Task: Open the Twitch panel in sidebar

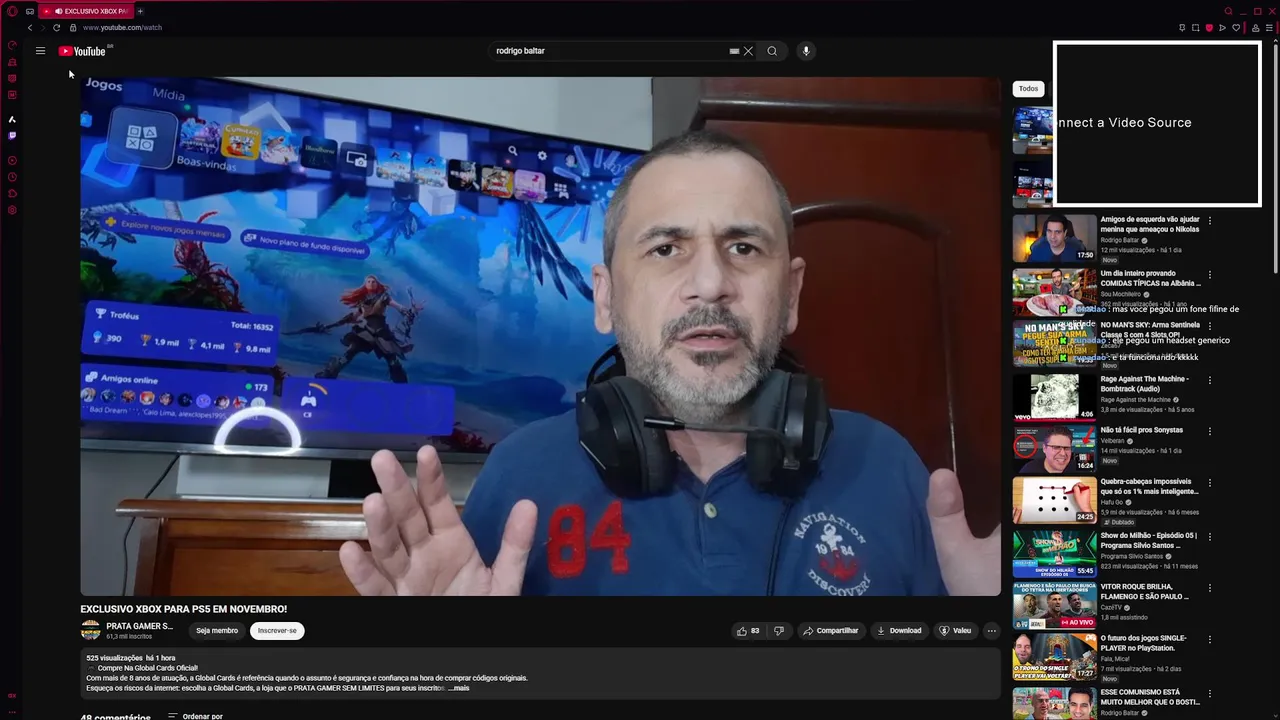Action: pyautogui.click(x=12, y=135)
